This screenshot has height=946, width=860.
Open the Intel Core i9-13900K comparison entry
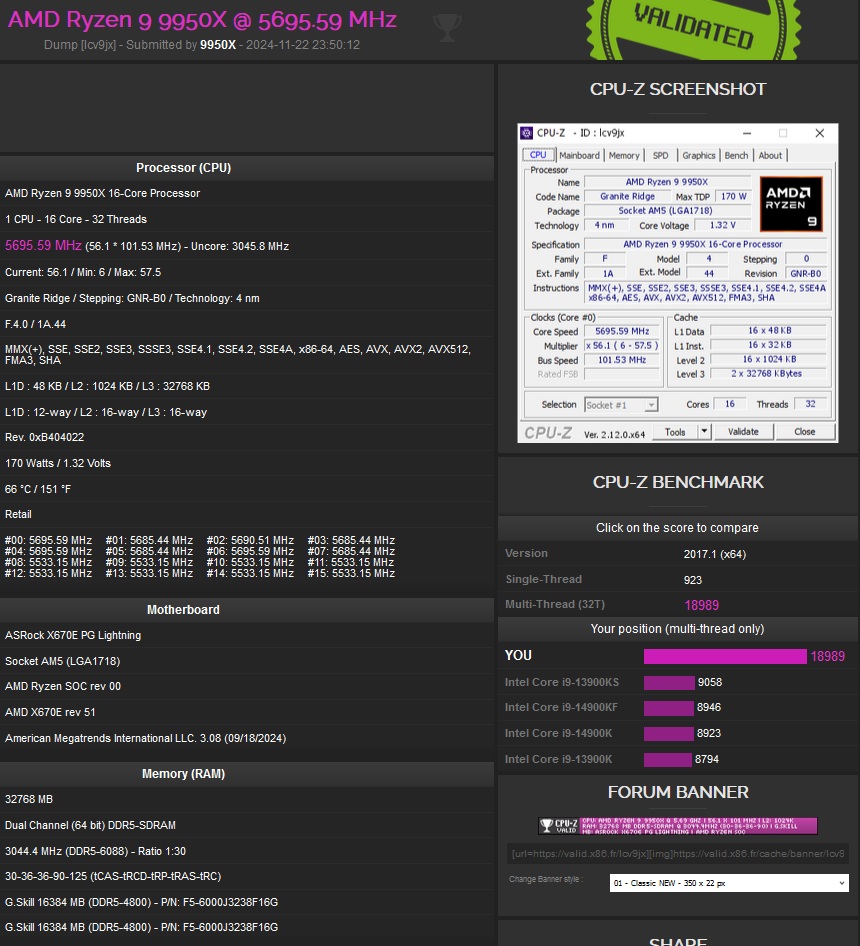(558, 759)
